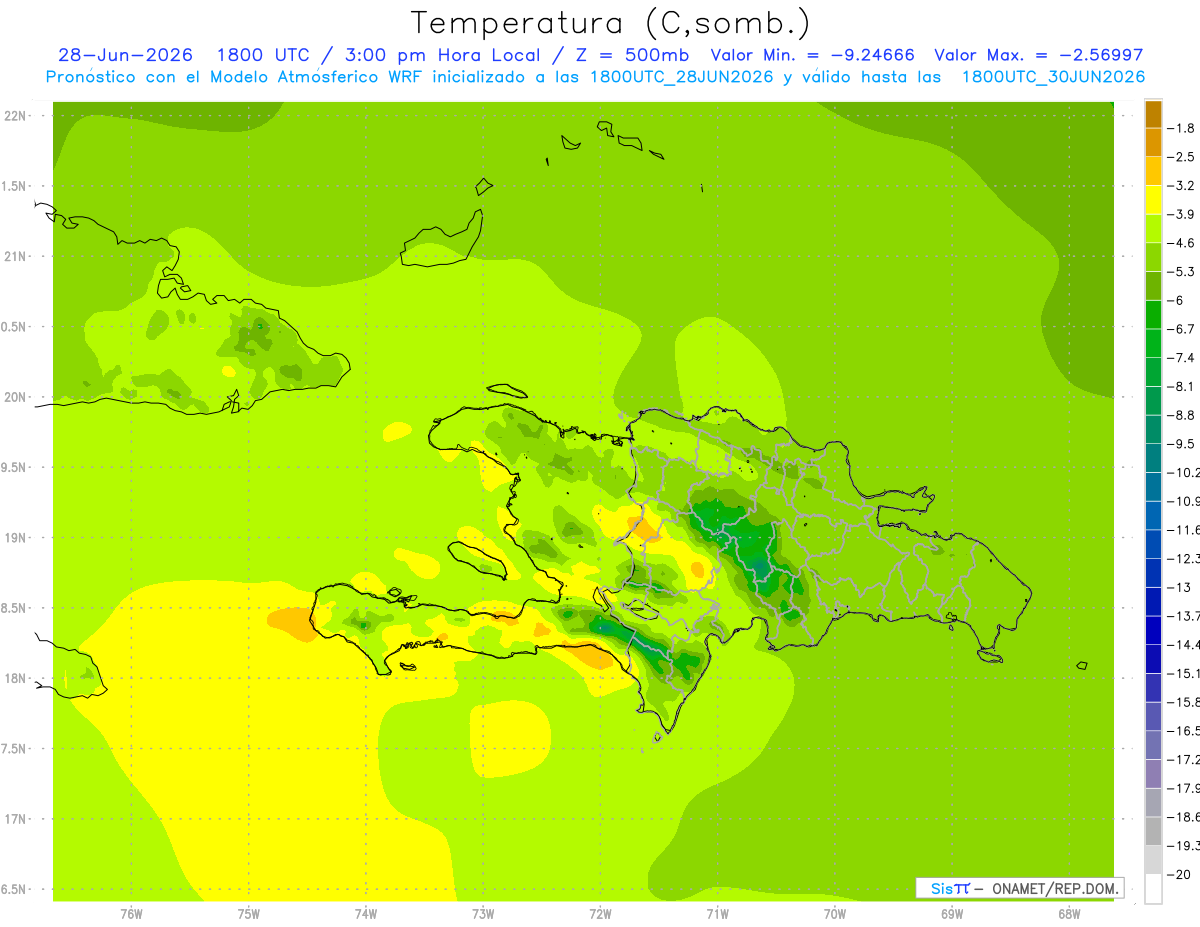Screen dimensions: 1200x927
Task: Click the "68W" longitude axis label
Action: click(1069, 914)
